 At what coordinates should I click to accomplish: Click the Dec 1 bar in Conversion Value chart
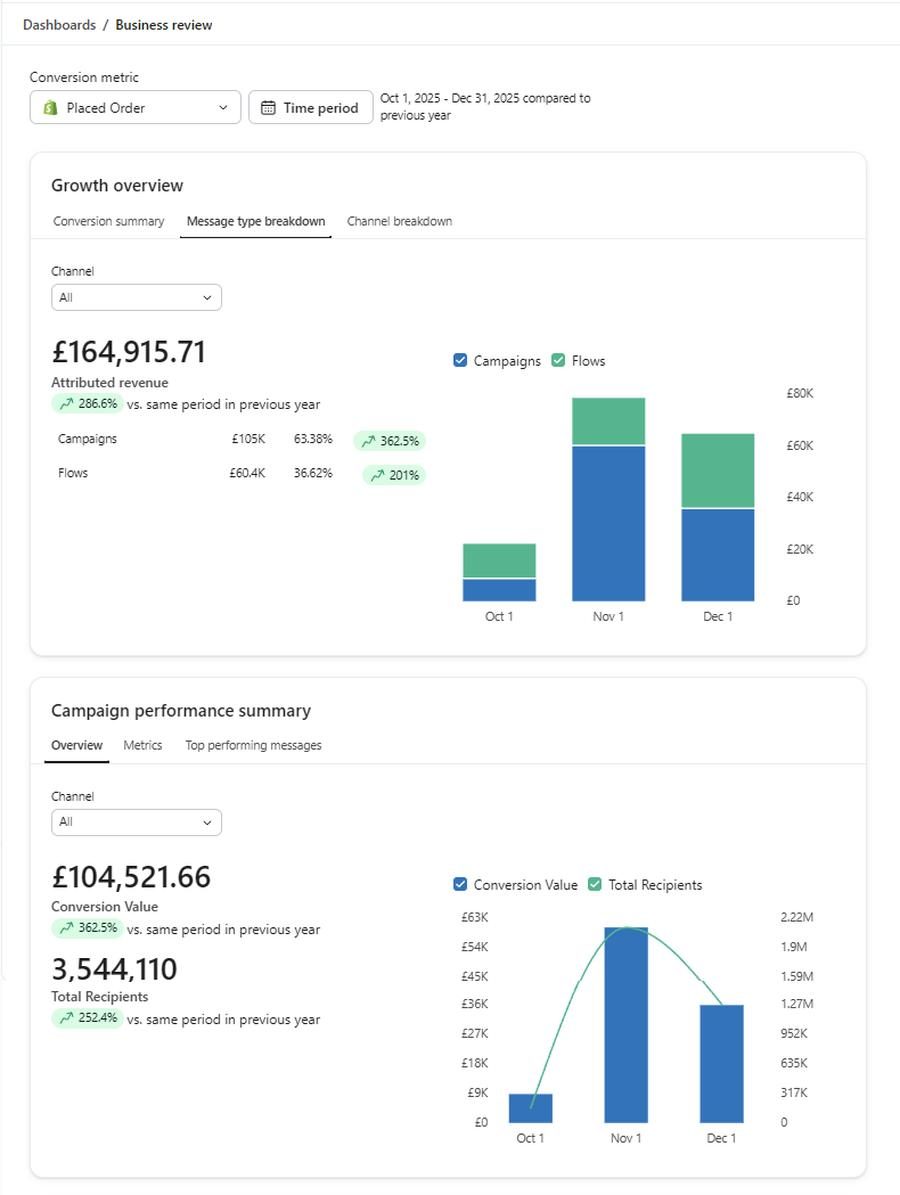722,1064
